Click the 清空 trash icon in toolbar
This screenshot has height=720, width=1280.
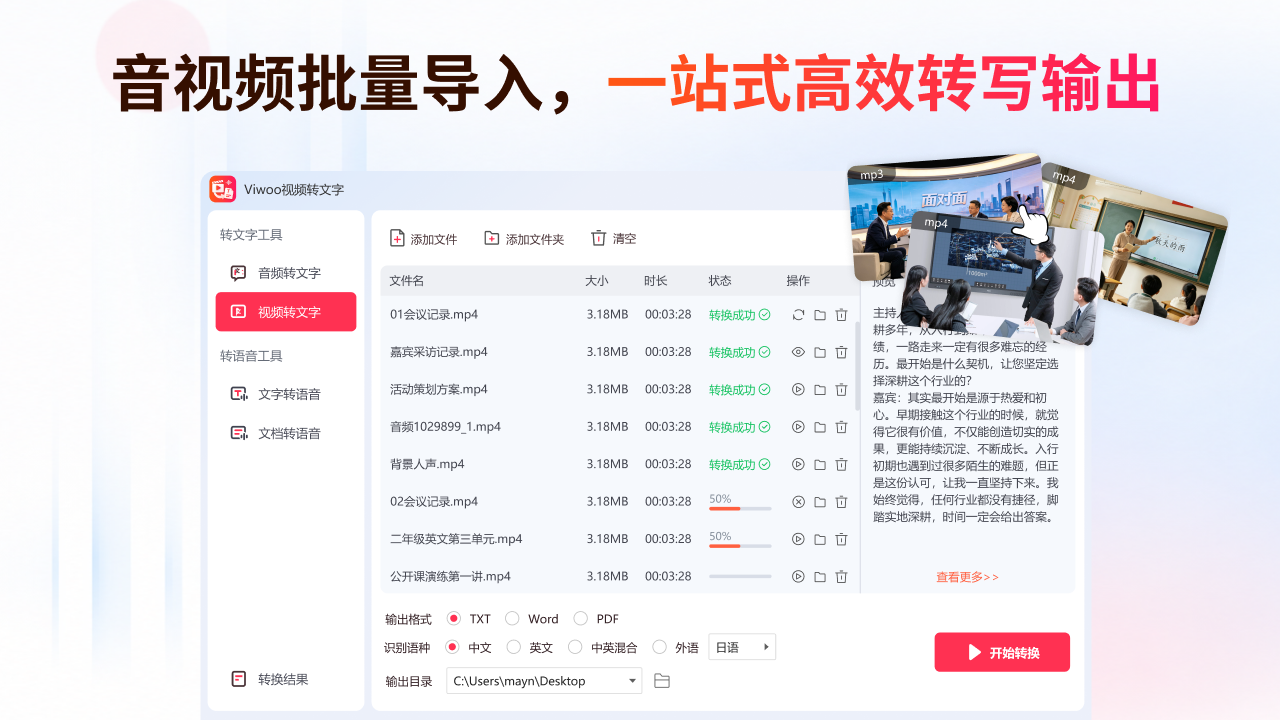click(x=598, y=238)
